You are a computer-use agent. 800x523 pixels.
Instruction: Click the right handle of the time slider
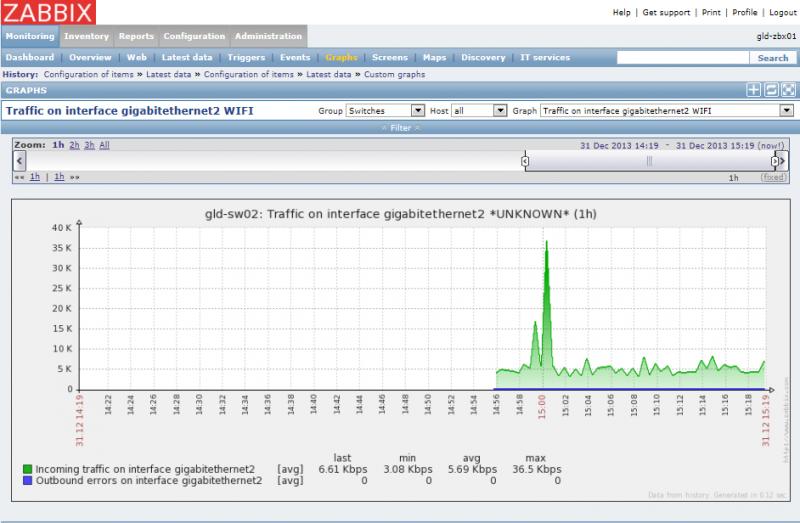pos(774,160)
